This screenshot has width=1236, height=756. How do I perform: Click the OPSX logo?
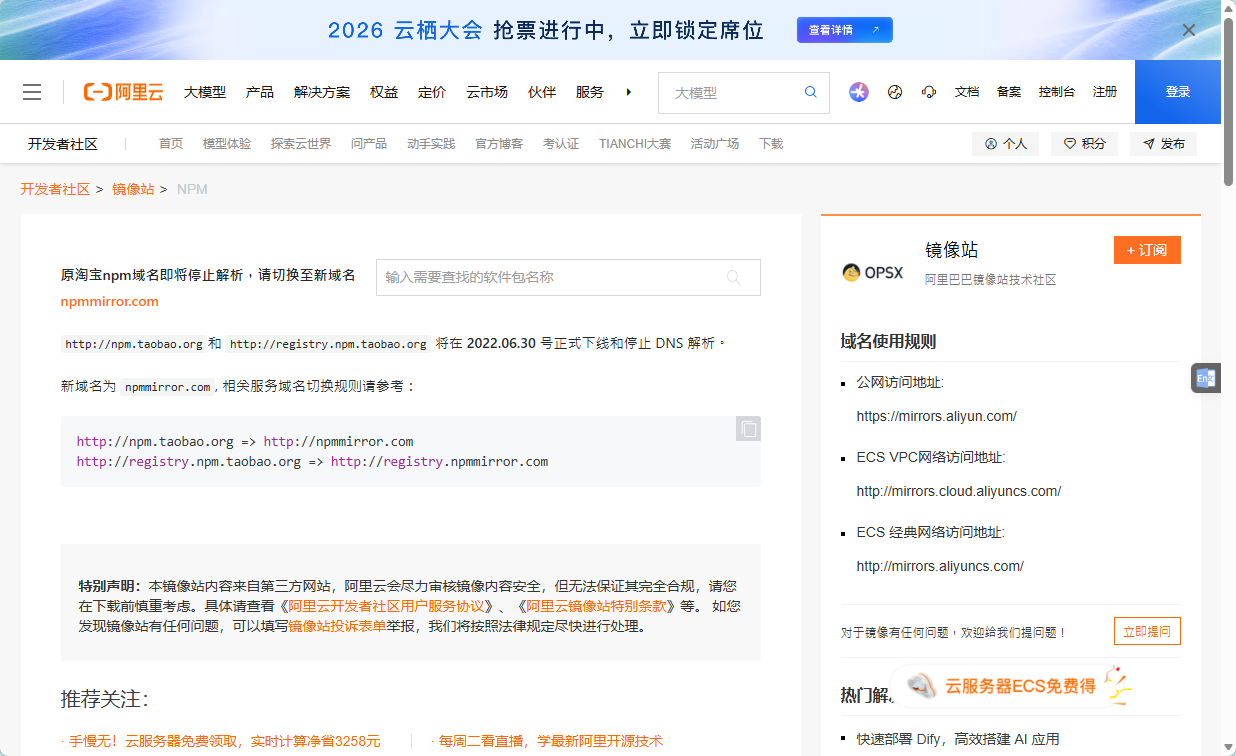coord(872,272)
